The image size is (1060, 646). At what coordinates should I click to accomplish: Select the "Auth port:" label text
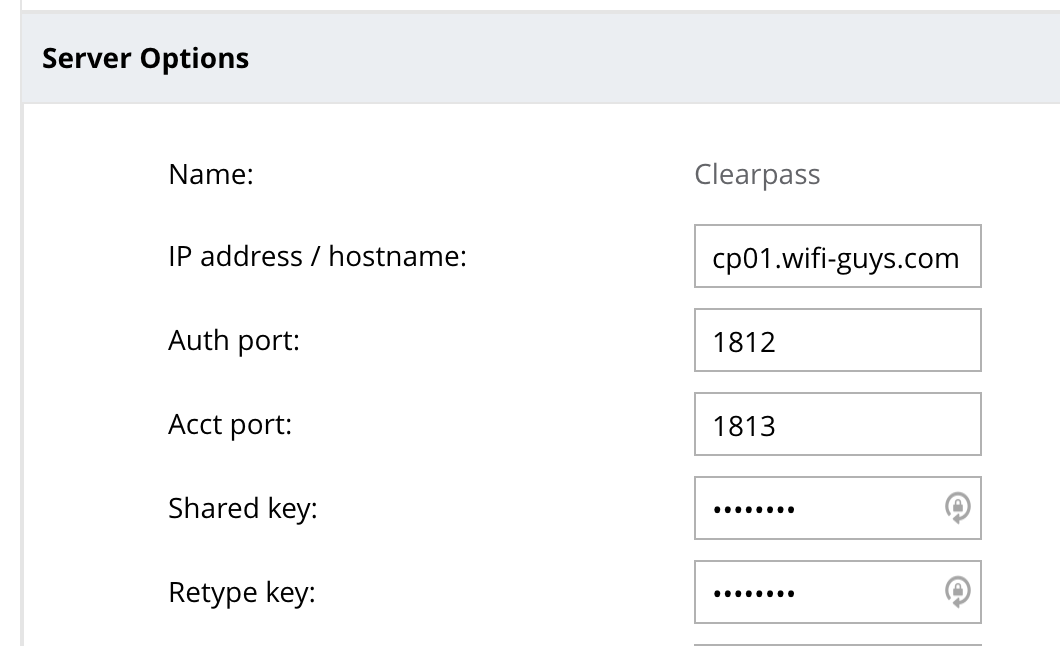[x=234, y=341]
